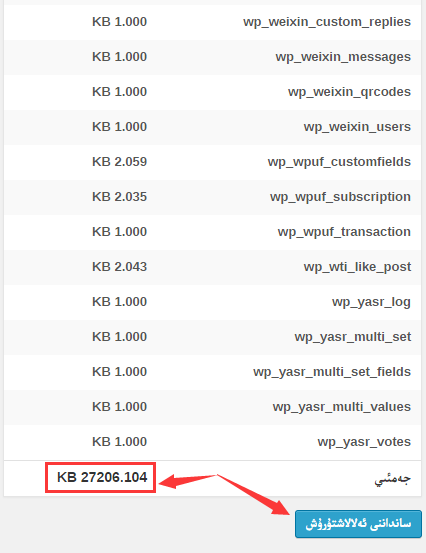The height and width of the screenshot is (553, 426).
Task: Click the size value for wp_yasr_votes
Action: click(x=119, y=442)
